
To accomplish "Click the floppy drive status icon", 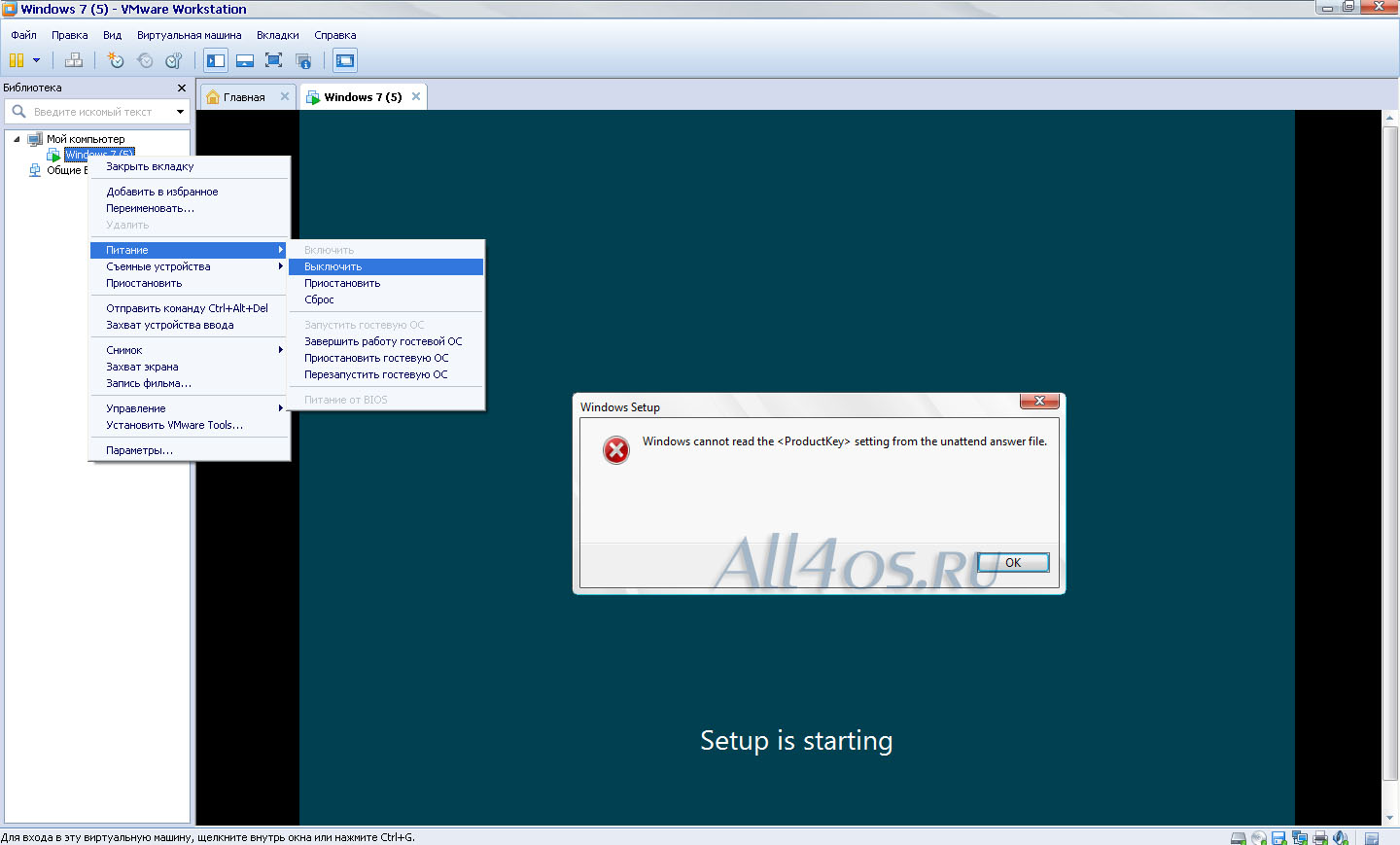I will (1279, 837).
